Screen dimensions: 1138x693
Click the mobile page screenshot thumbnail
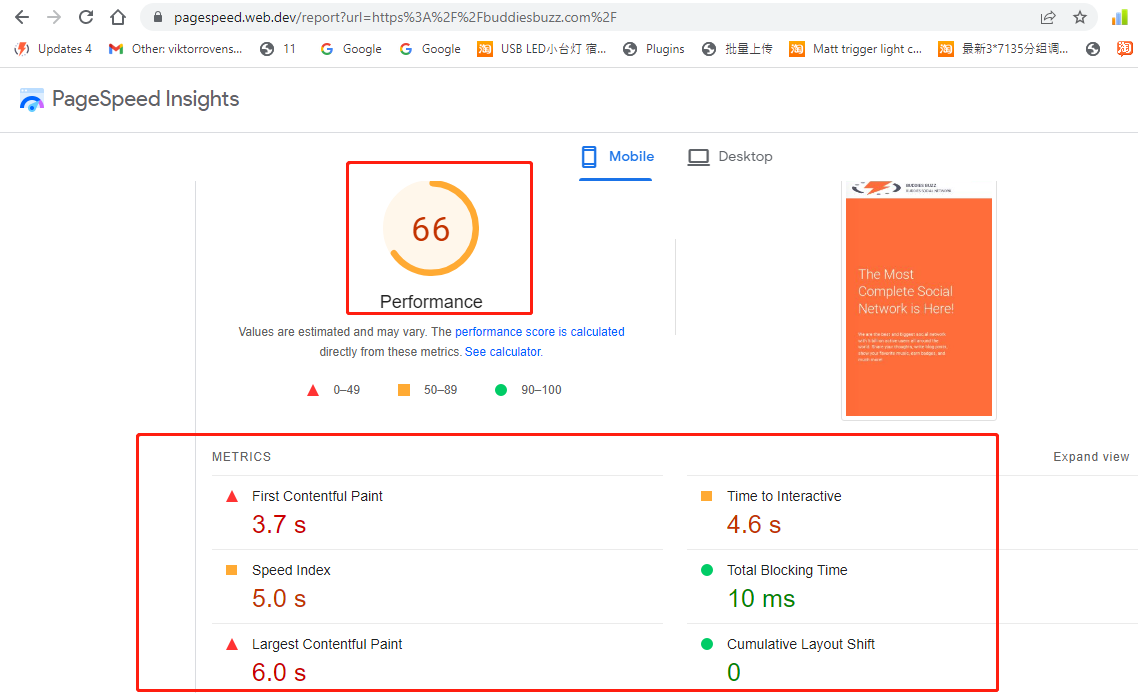coord(918,300)
